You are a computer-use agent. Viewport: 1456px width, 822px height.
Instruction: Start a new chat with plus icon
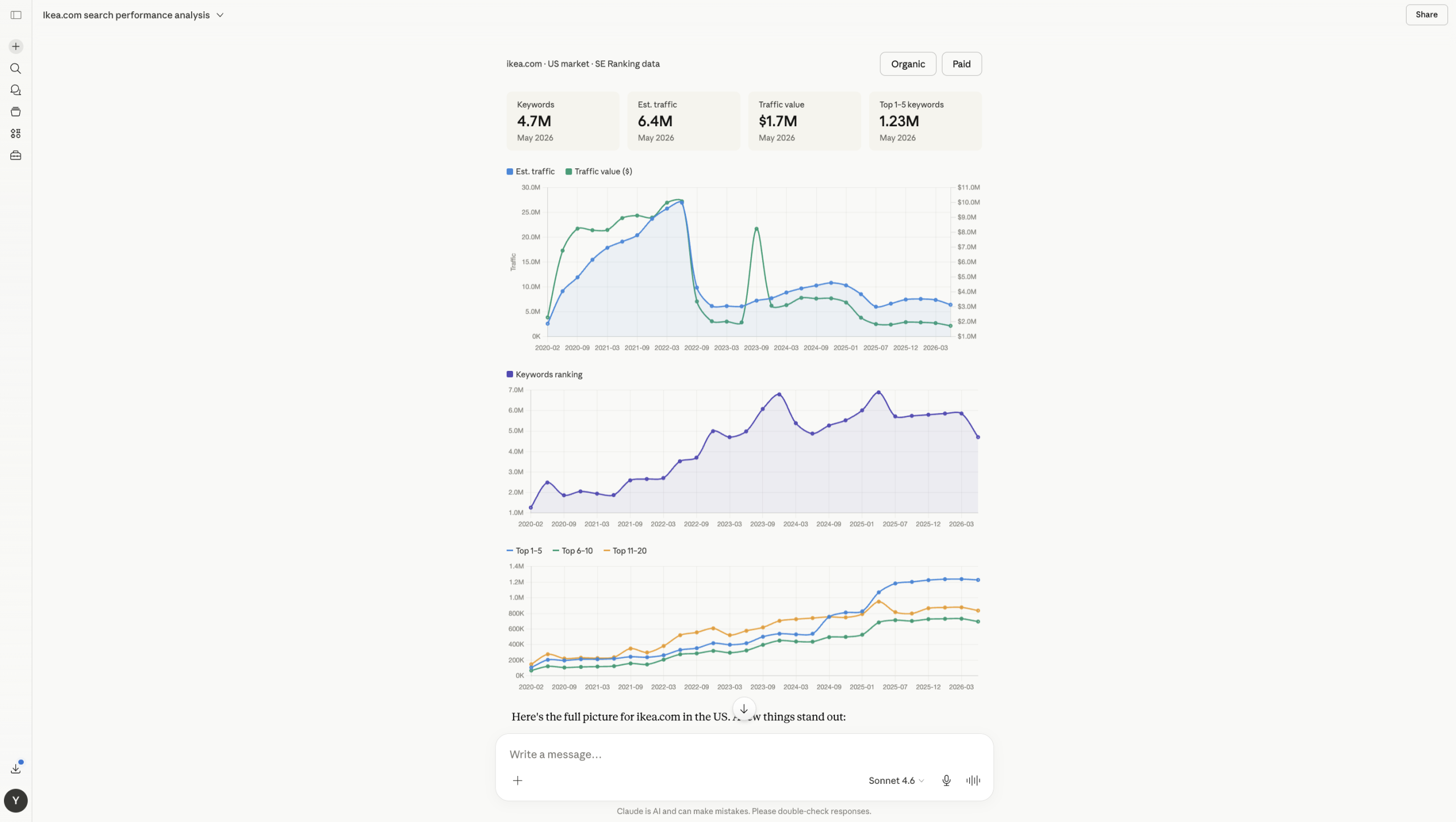click(16, 46)
